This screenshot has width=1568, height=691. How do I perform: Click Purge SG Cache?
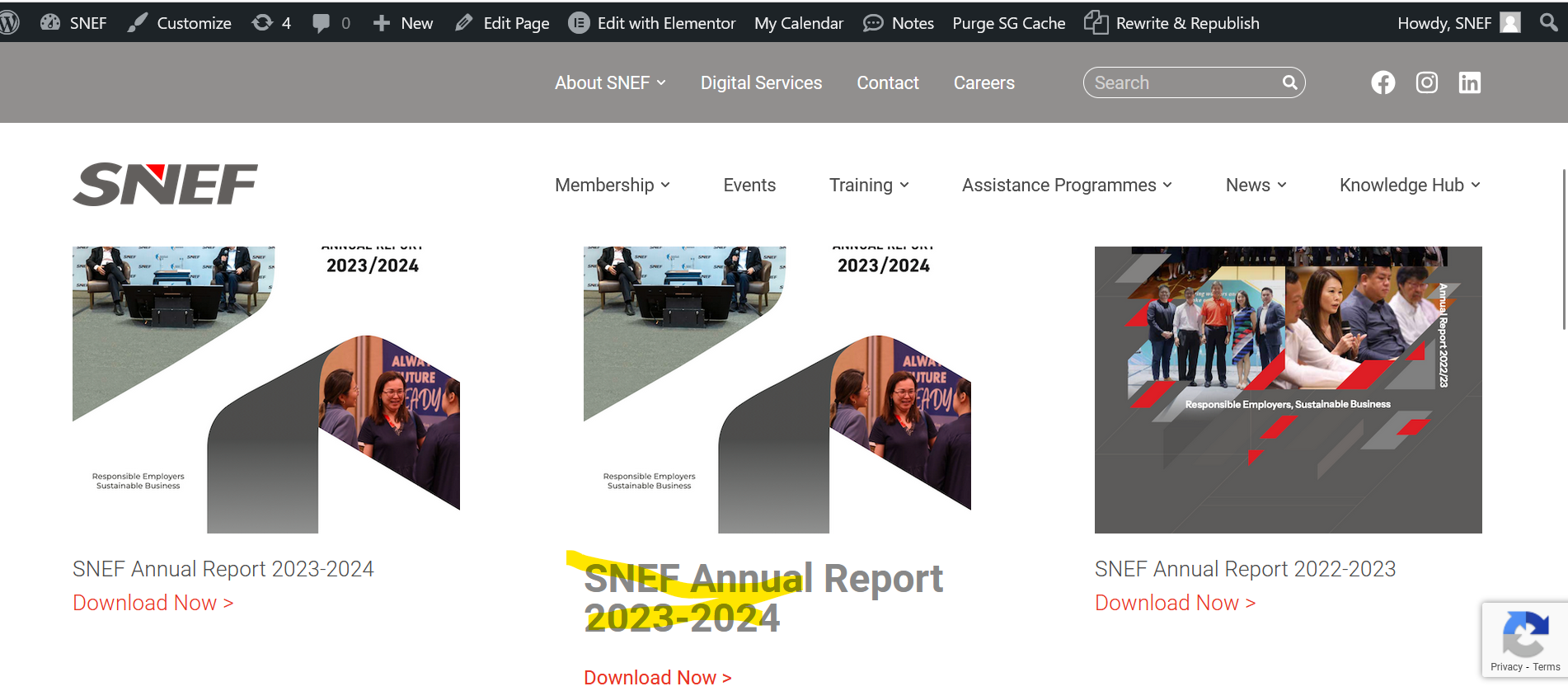(x=1009, y=23)
